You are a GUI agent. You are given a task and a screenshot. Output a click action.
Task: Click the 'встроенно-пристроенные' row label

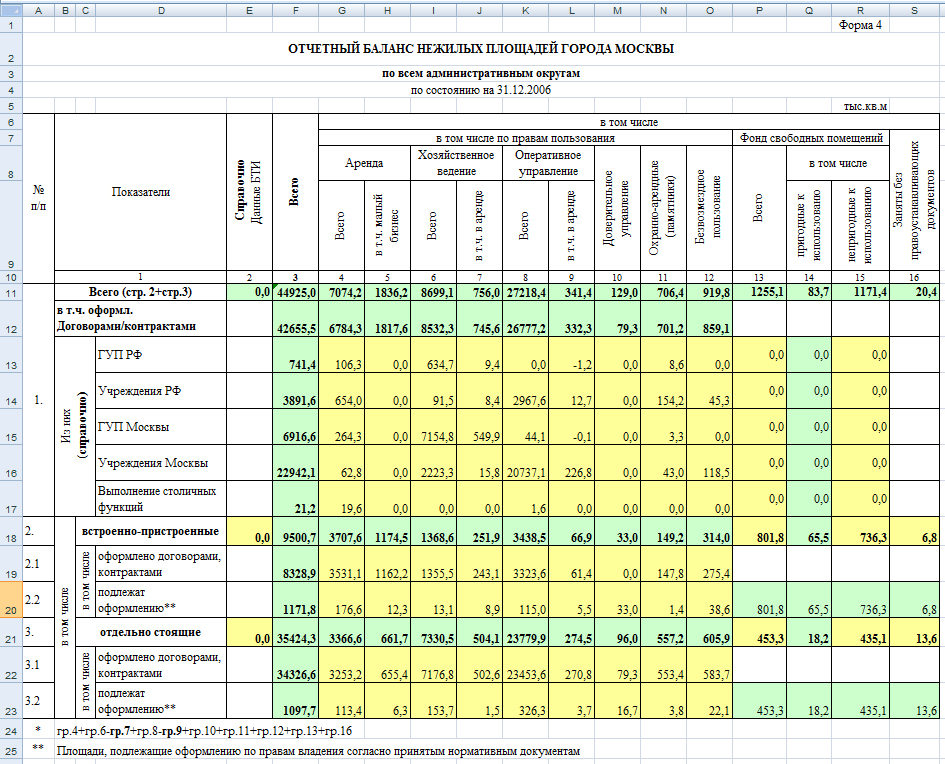(x=151, y=531)
